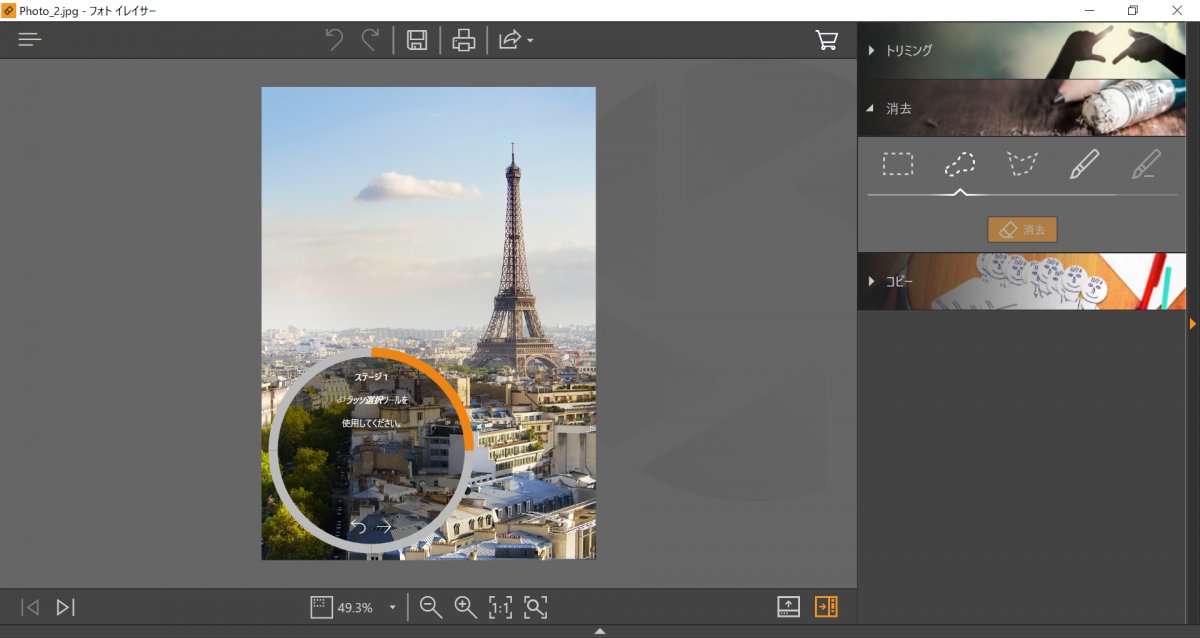Click the zoom out magnifier
The image size is (1200, 638).
[x=431, y=607]
